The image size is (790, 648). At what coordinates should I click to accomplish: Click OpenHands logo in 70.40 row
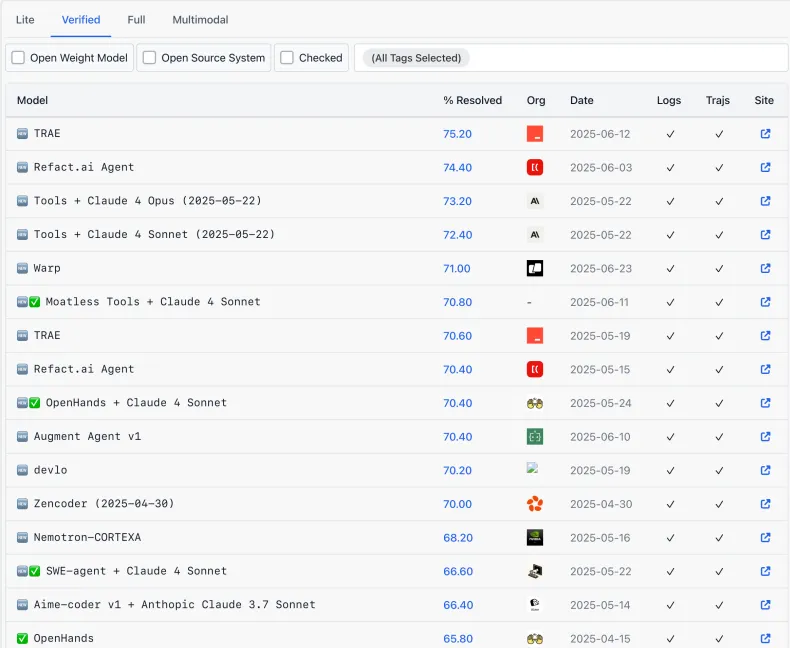click(x=535, y=403)
